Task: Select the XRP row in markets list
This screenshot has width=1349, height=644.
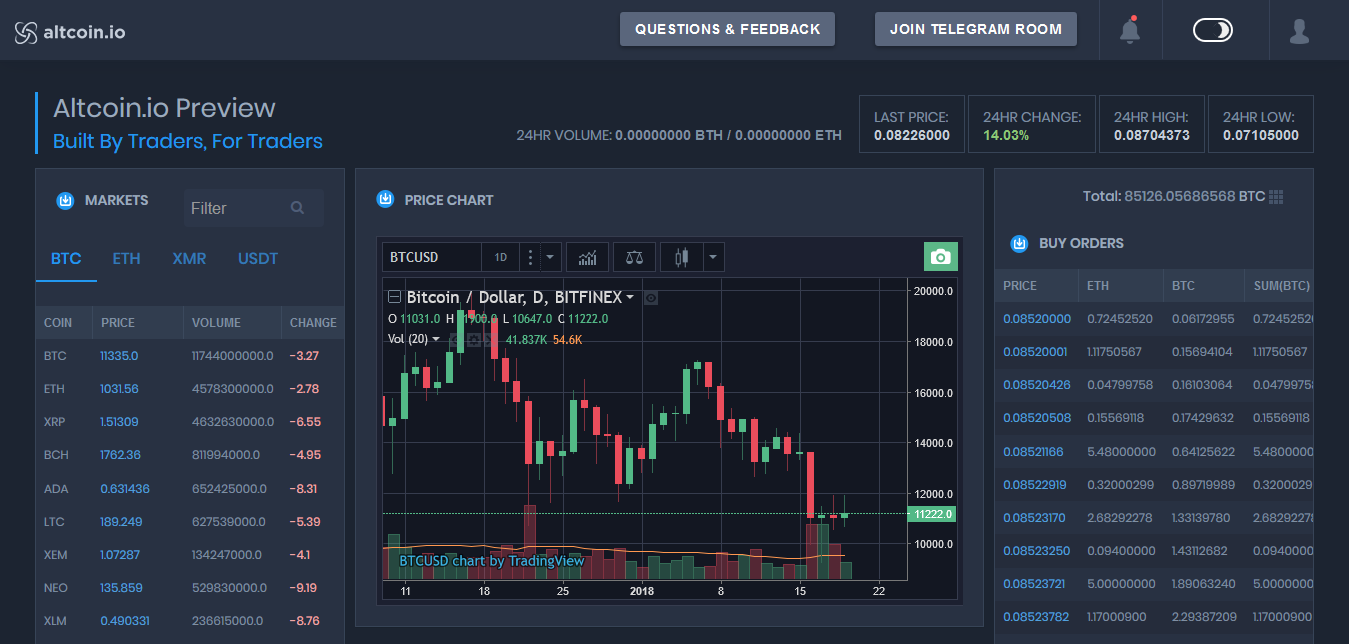Action: [x=190, y=422]
